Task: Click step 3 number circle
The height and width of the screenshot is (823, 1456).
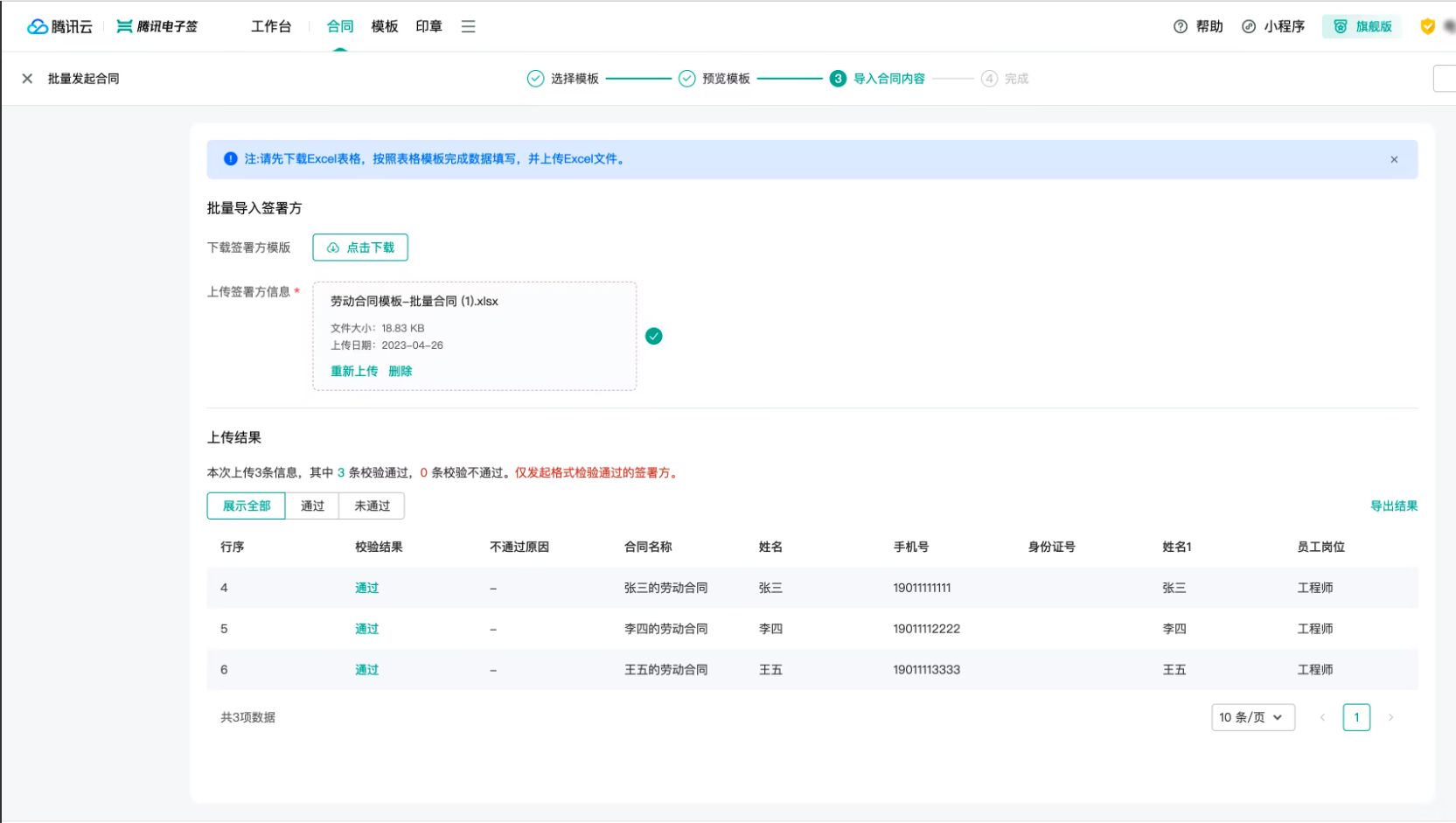Action: click(x=838, y=79)
